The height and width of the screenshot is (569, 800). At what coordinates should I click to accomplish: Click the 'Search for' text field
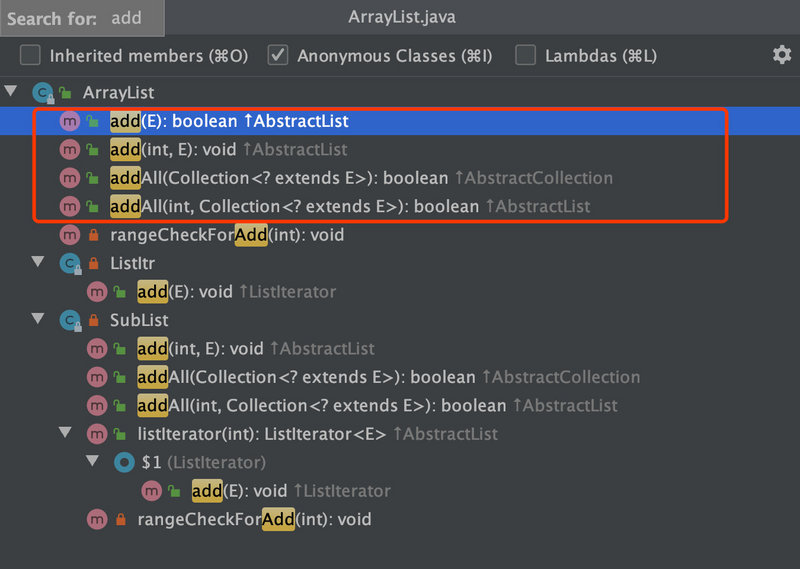pyautogui.click(x=130, y=18)
